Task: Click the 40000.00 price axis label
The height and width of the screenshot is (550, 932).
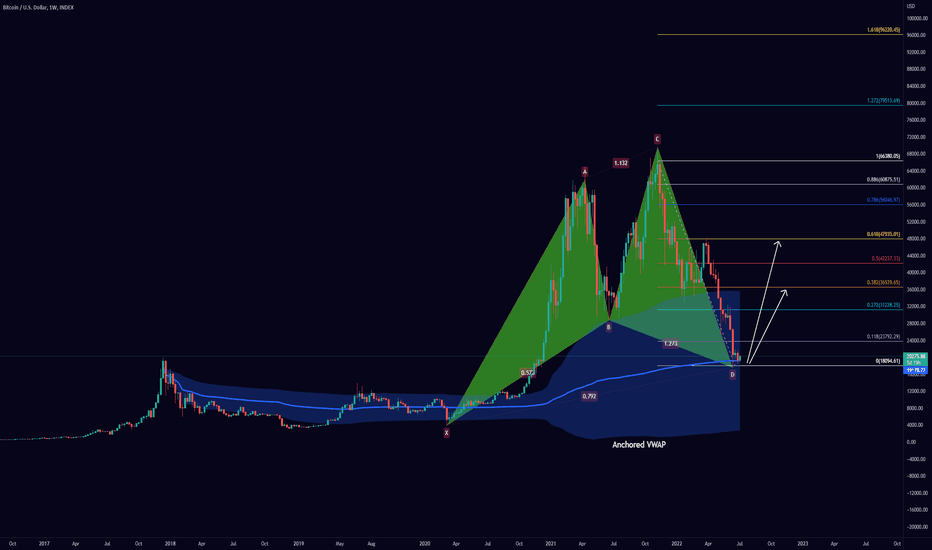Action: pos(917,273)
